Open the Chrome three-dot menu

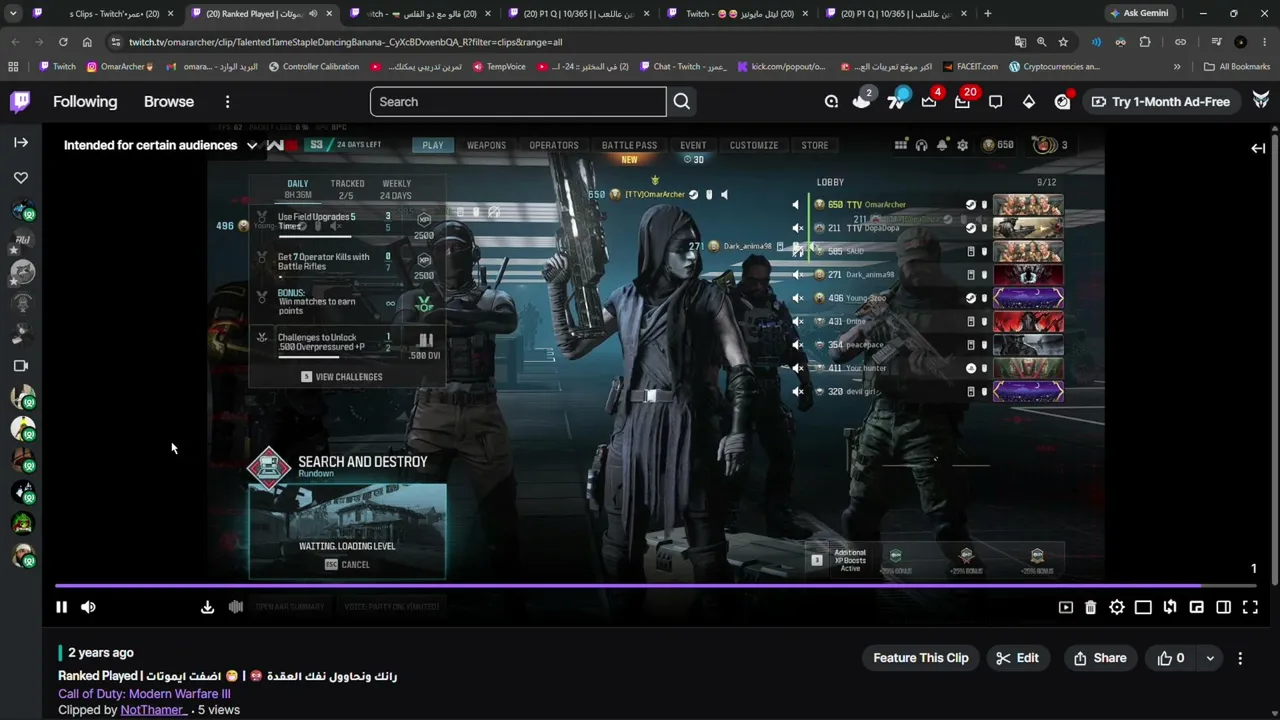click(1264, 42)
